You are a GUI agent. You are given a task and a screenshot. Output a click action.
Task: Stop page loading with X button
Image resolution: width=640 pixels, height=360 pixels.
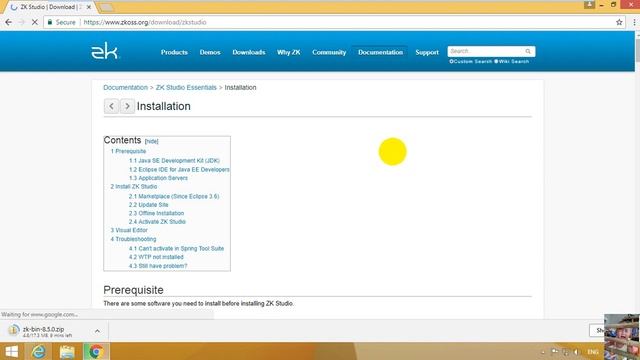(x=35, y=22)
